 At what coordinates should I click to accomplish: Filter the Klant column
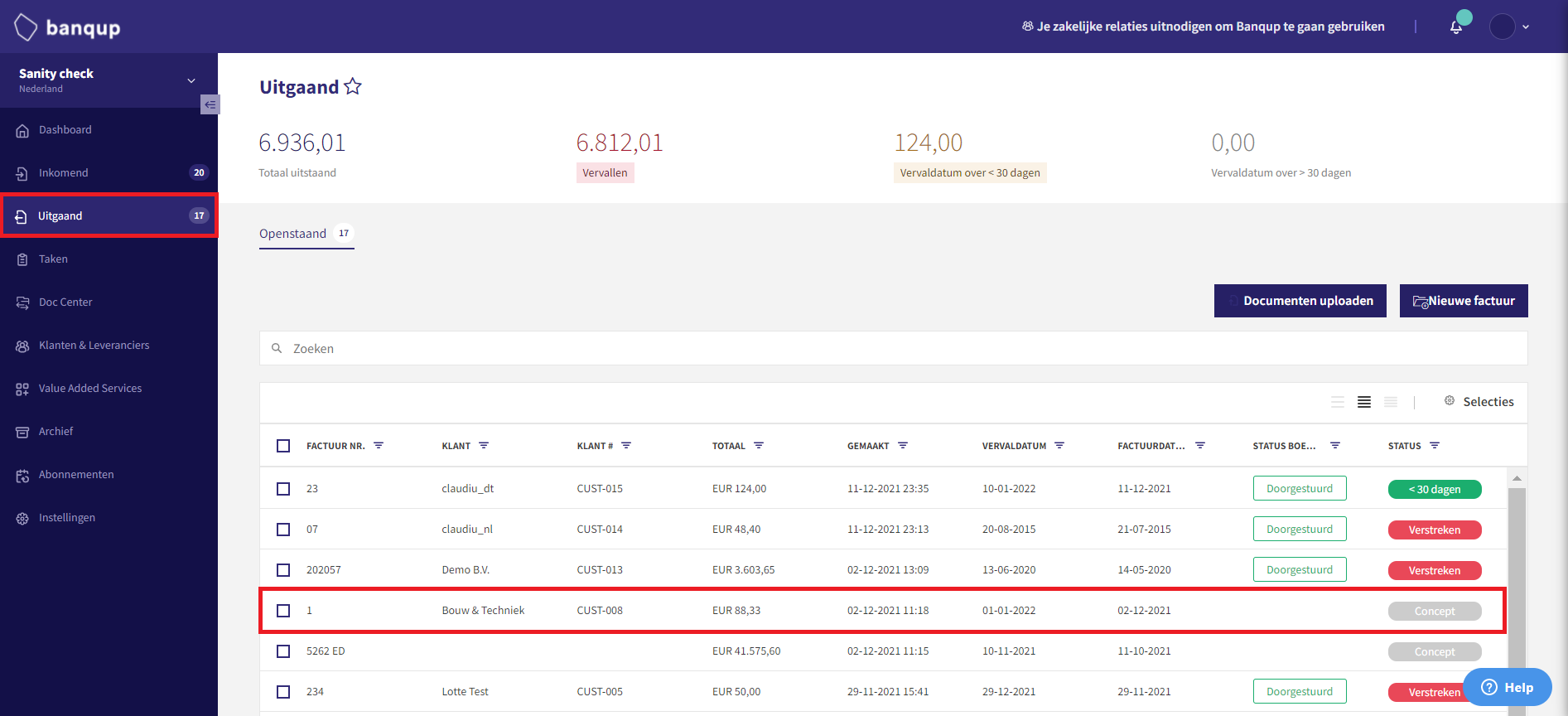click(x=484, y=445)
